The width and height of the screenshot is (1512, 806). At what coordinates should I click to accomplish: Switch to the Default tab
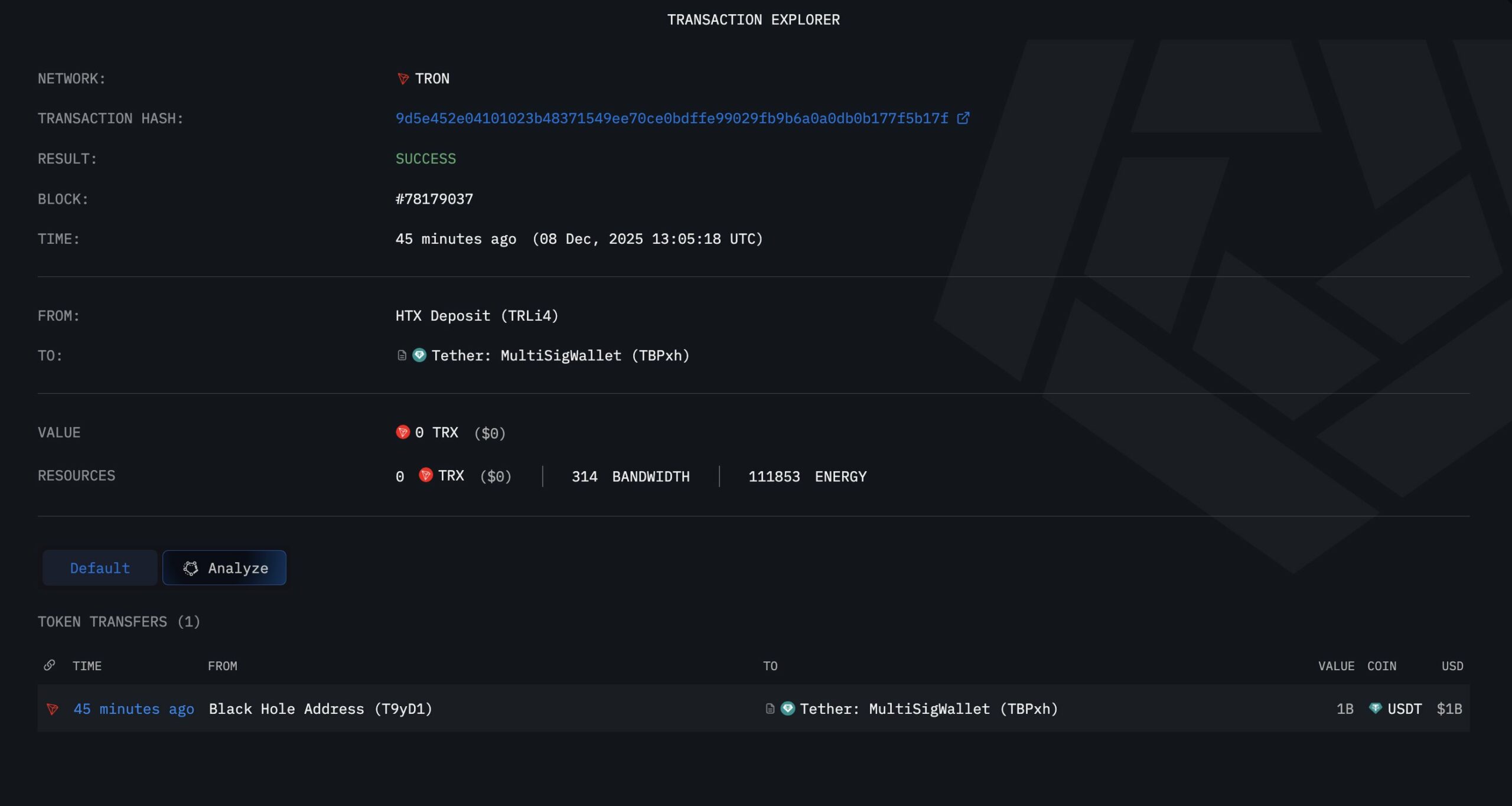100,568
